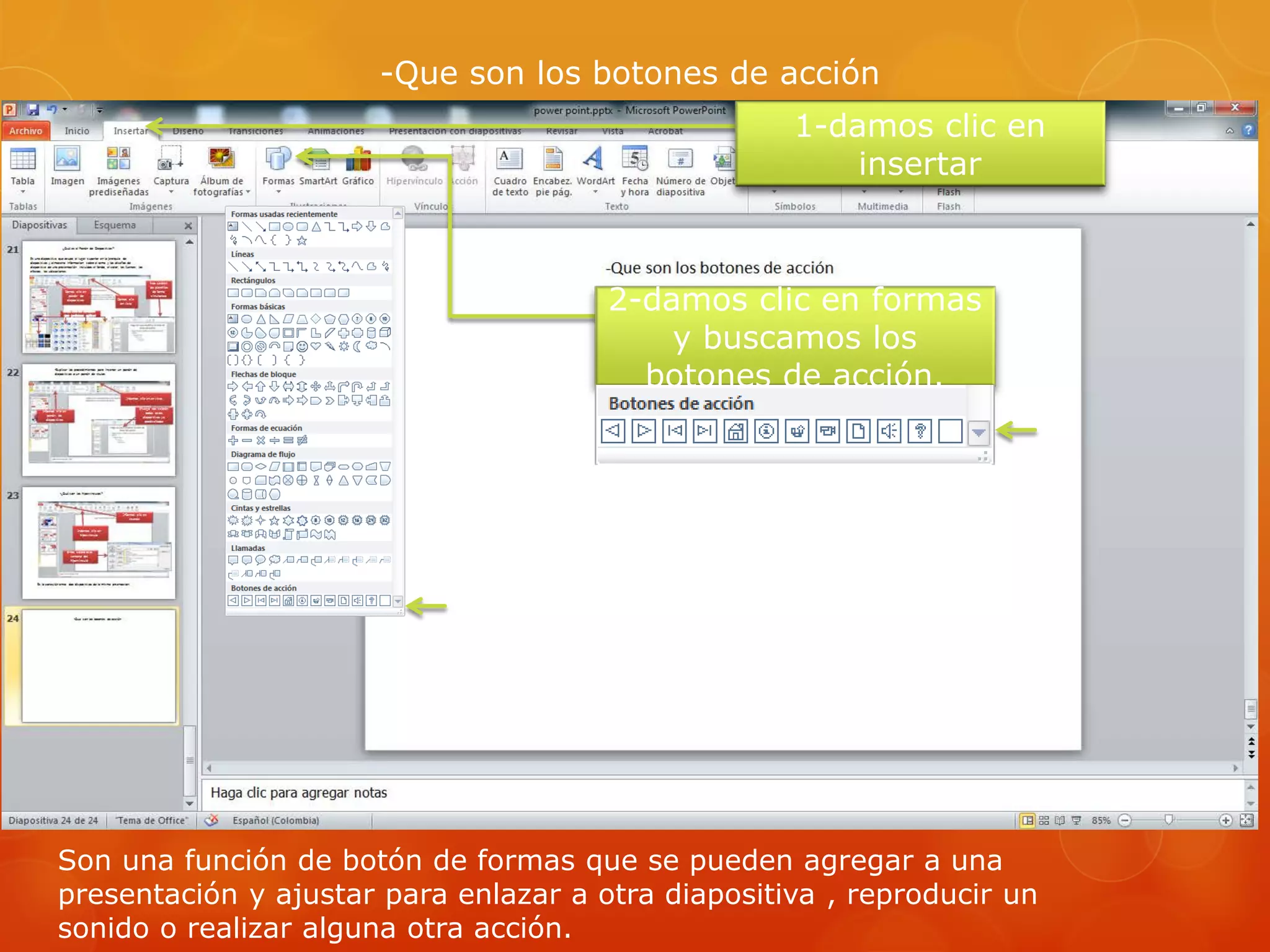1270x952 pixels.
Task: Insert Fecha y hora
Action: [x=634, y=171]
